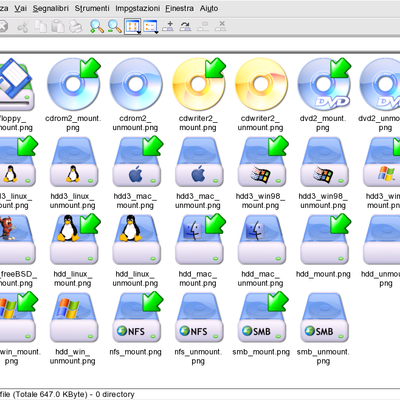Open the Strumenti menu

point(92,8)
